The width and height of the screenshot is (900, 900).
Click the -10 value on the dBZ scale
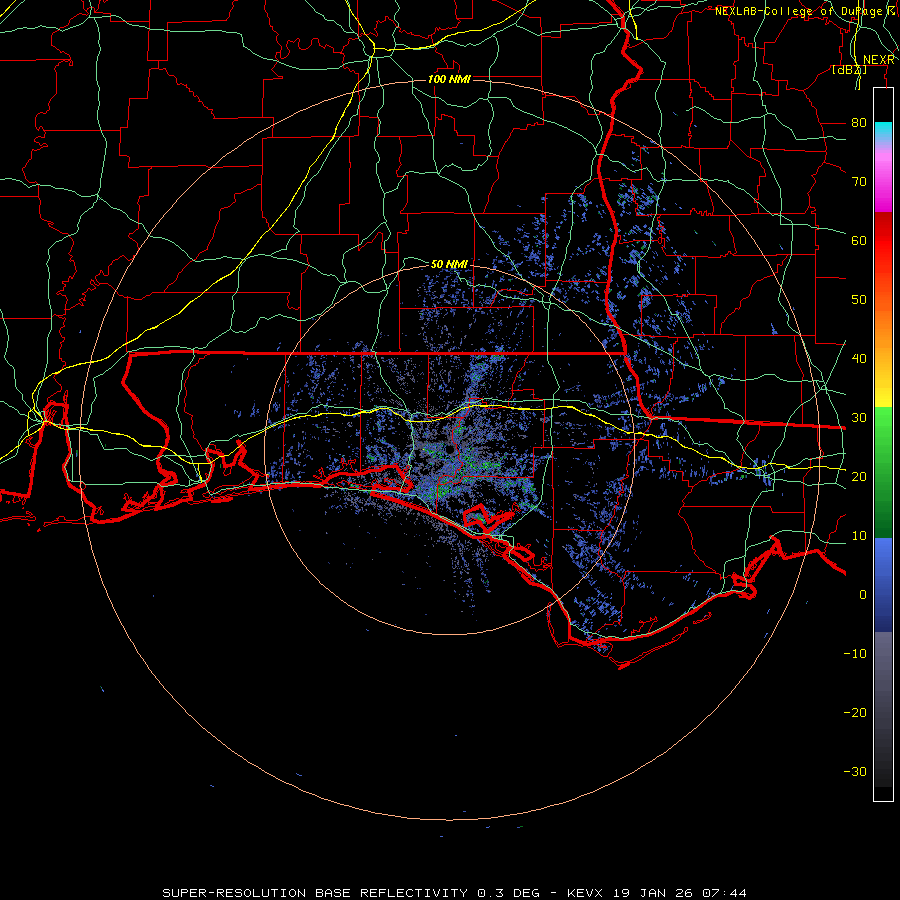(855, 654)
